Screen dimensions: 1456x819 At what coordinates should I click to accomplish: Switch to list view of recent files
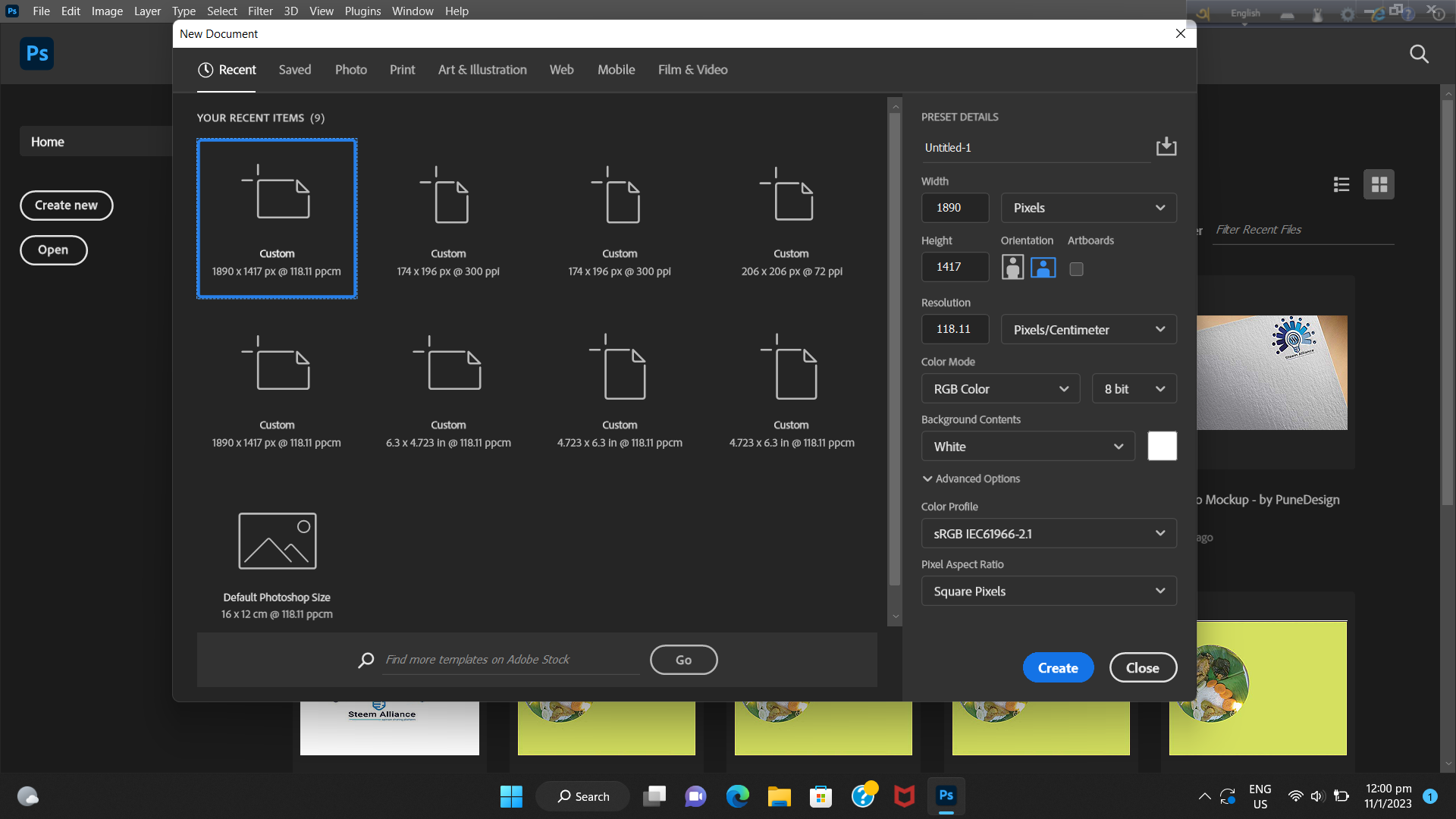[1341, 184]
